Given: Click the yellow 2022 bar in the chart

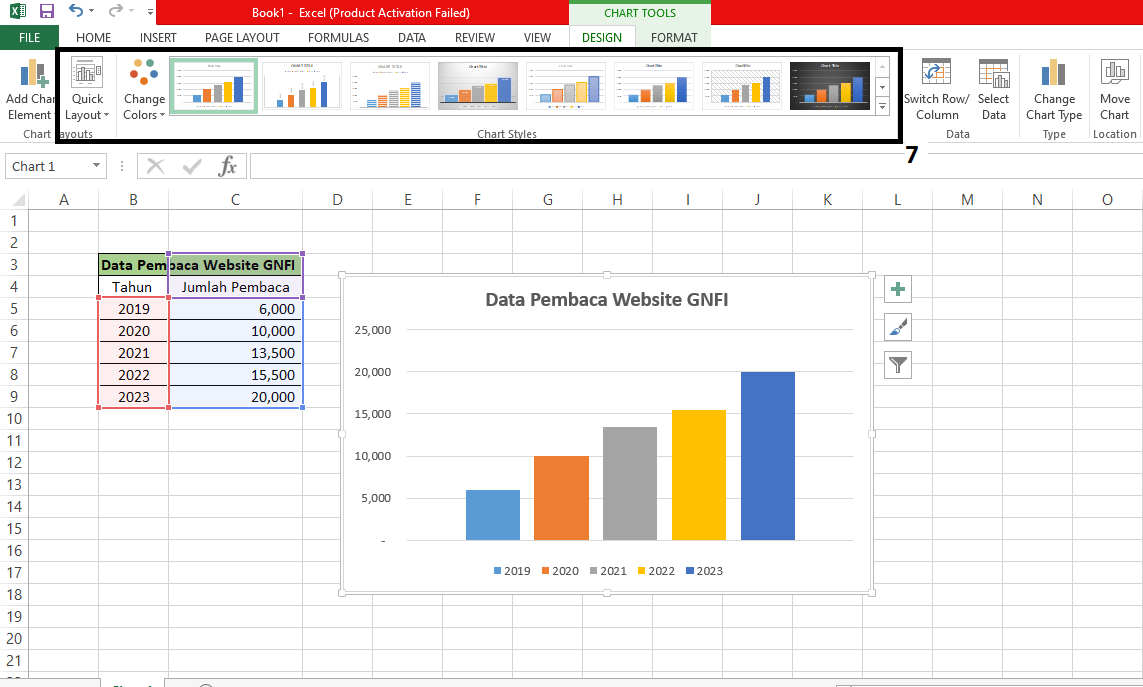Looking at the screenshot, I should 698,476.
